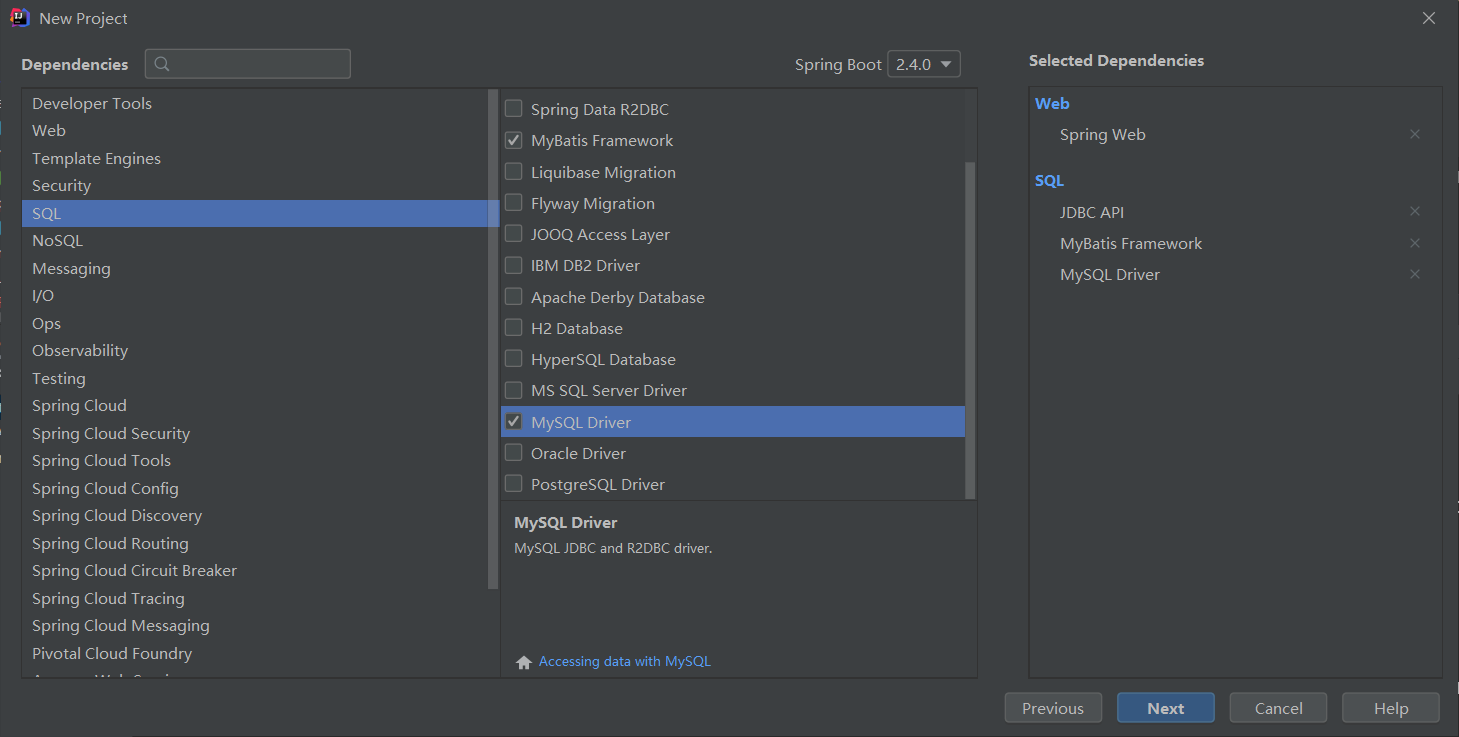
Task: Check IBM DB2 Driver checkbox
Action: click(513, 265)
